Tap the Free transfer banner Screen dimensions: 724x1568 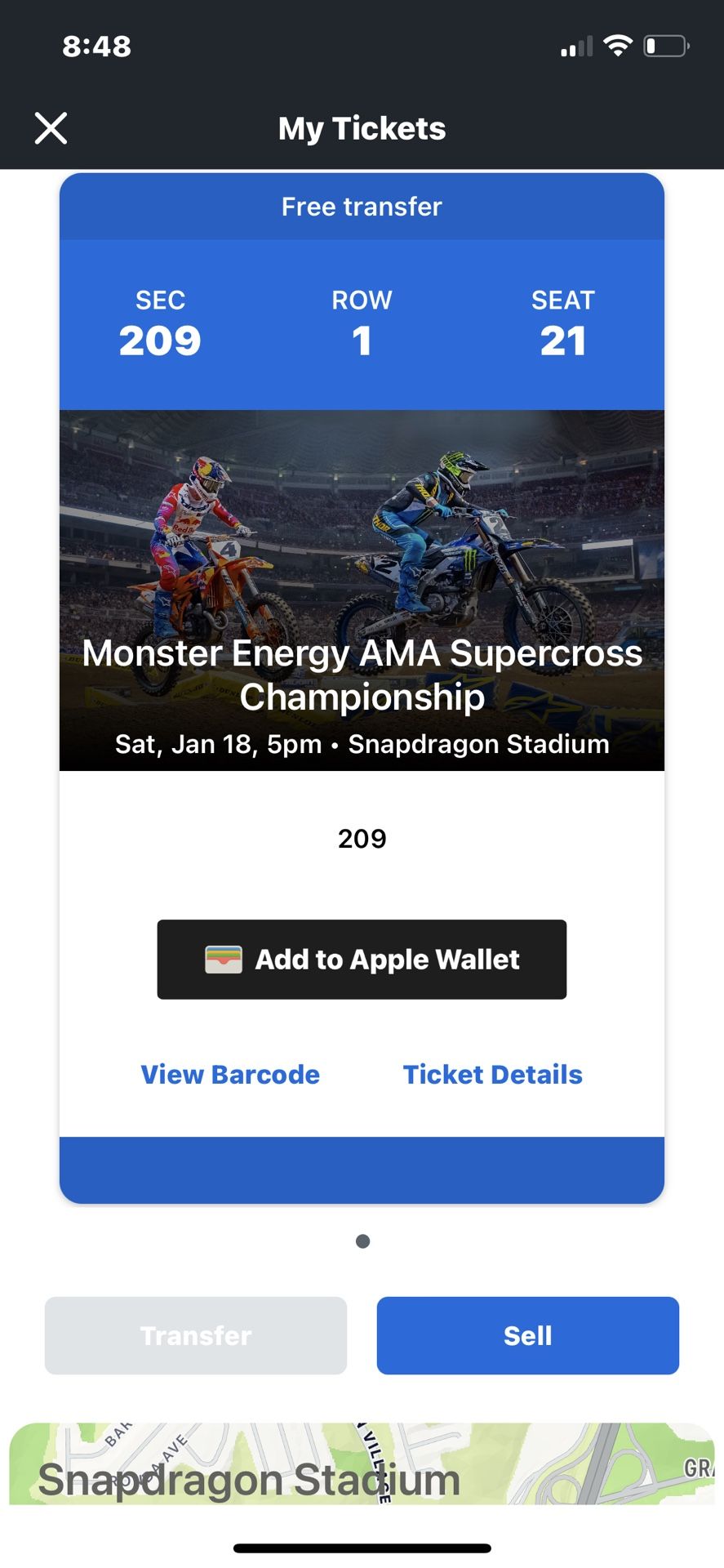click(362, 207)
